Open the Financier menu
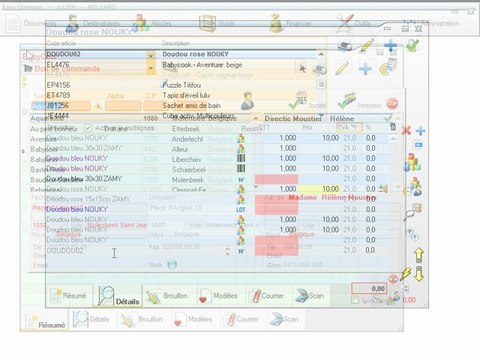This screenshot has width=480, height=360. point(290,23)
